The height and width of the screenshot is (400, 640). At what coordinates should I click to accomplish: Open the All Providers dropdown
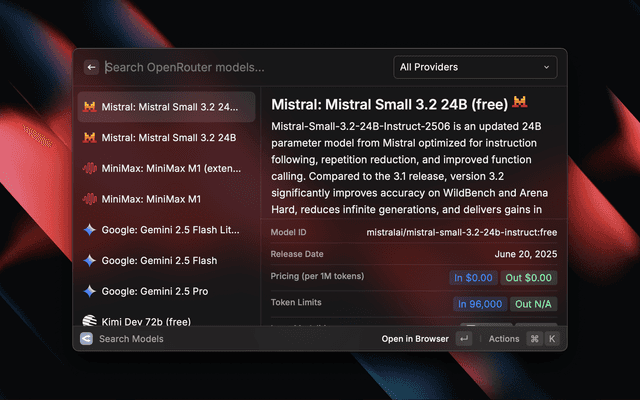click(475, 67)
